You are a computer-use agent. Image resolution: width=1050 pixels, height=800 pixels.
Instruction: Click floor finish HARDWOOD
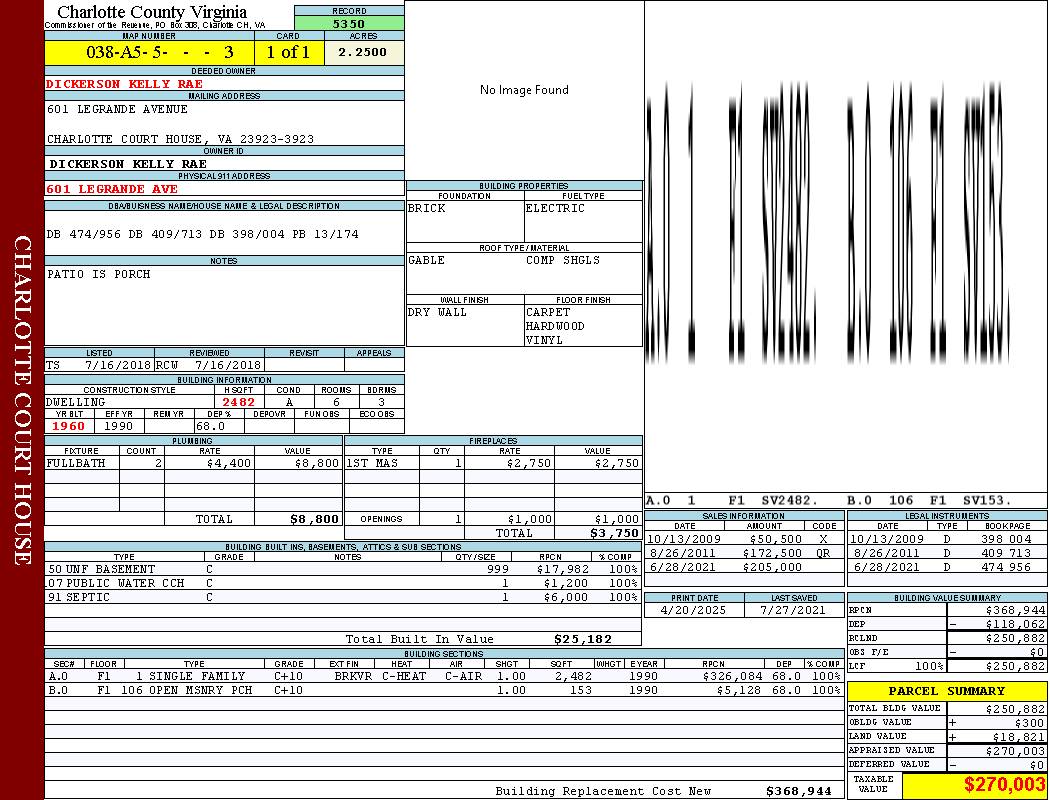[555, 326]
